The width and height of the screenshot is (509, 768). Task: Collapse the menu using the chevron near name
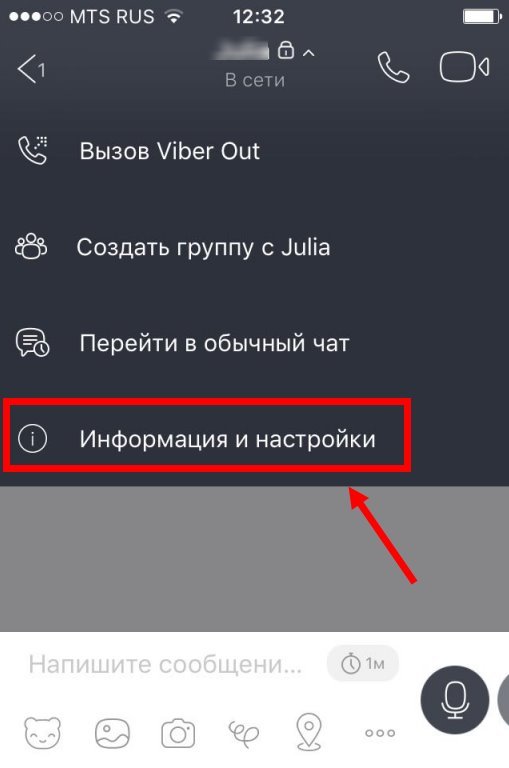[309, 52]
